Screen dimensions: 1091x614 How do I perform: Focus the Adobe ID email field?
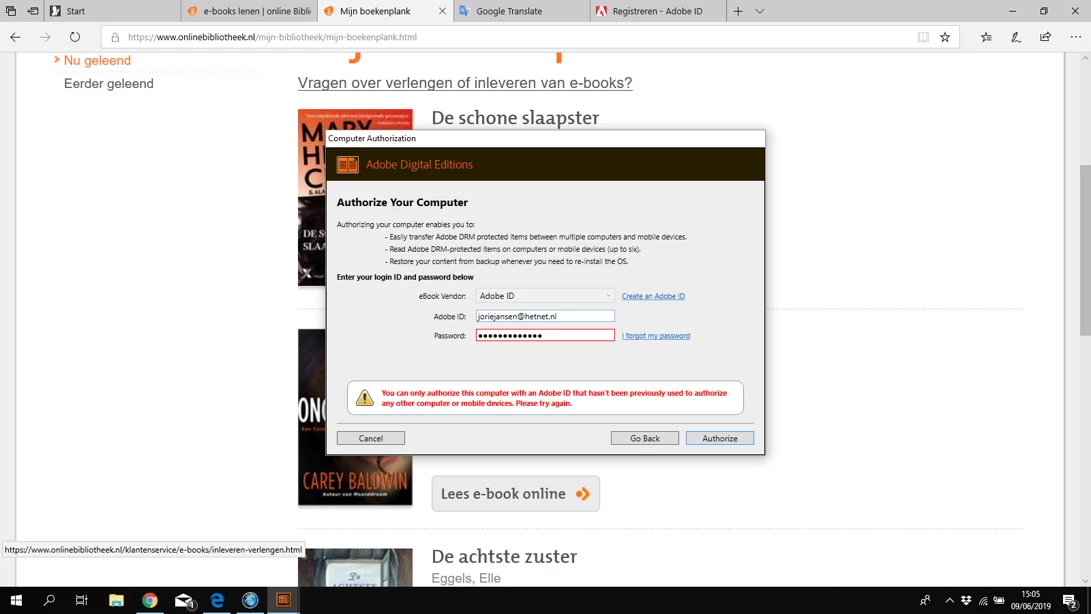[x=545, y=316]
